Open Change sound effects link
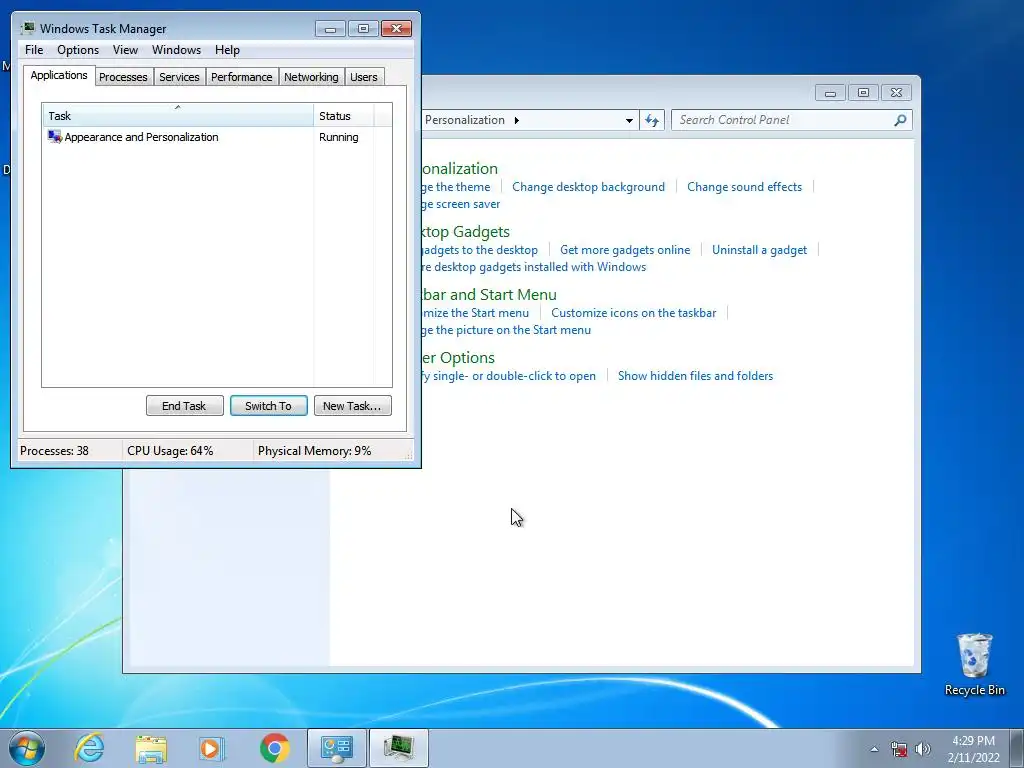 (x=744, y=187)
